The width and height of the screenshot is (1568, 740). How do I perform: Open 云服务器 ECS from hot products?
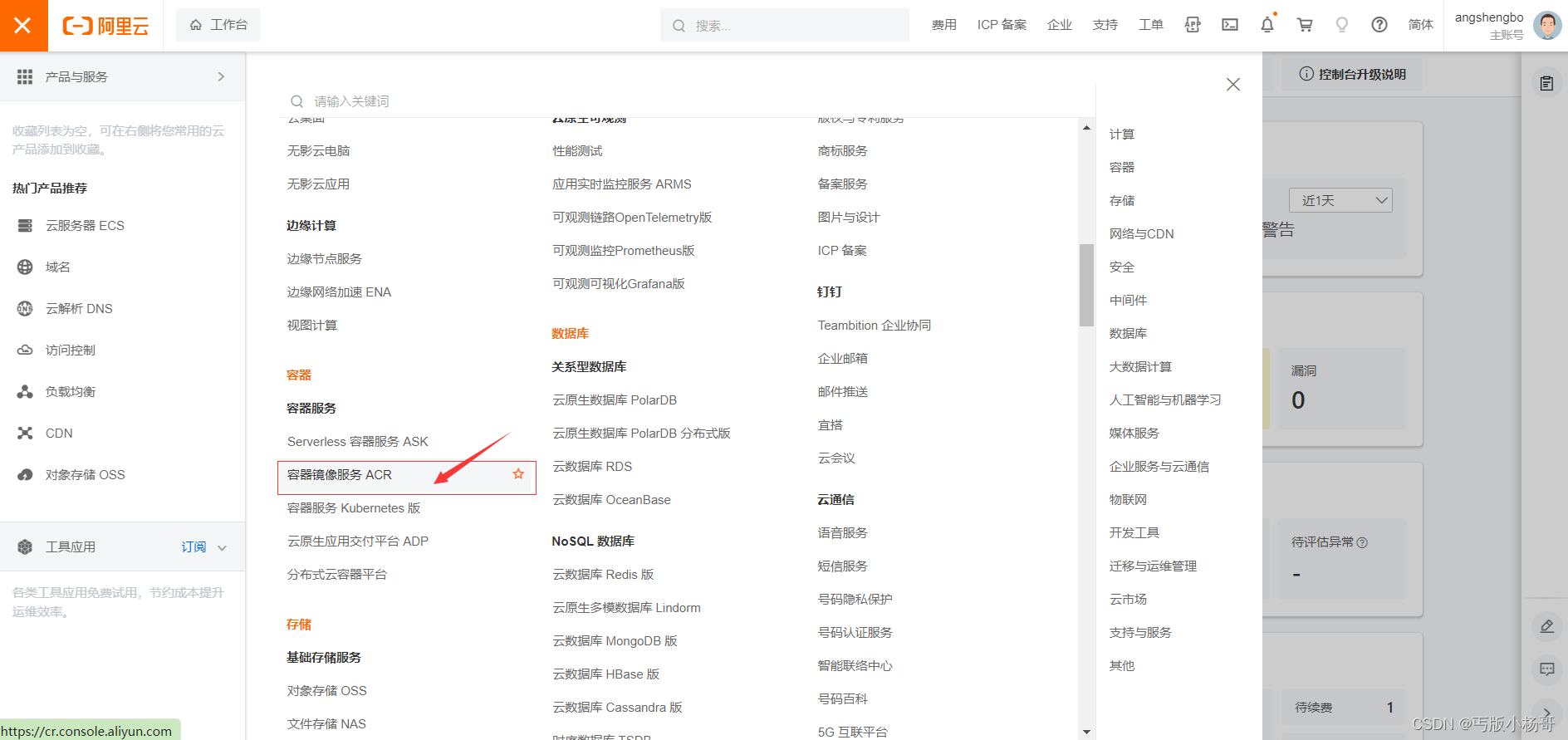tap(85, 226)
